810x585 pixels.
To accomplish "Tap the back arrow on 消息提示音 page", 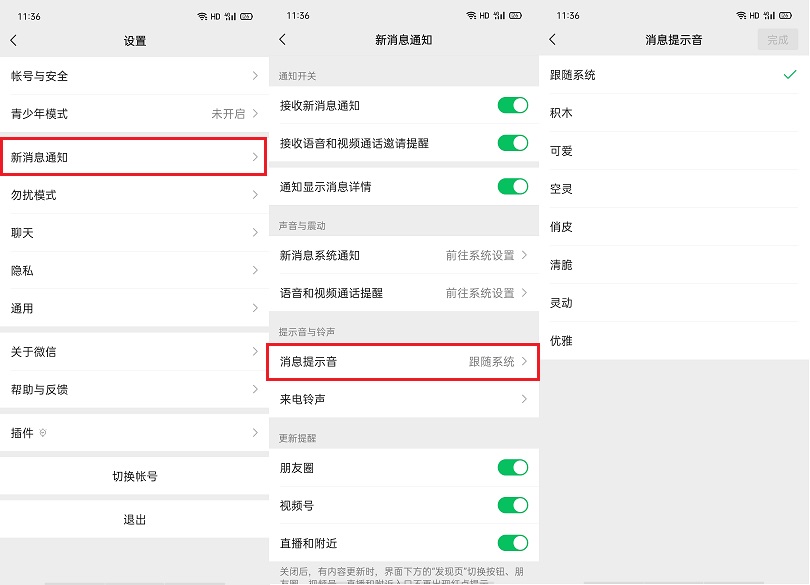I will (x=553, y=41).
